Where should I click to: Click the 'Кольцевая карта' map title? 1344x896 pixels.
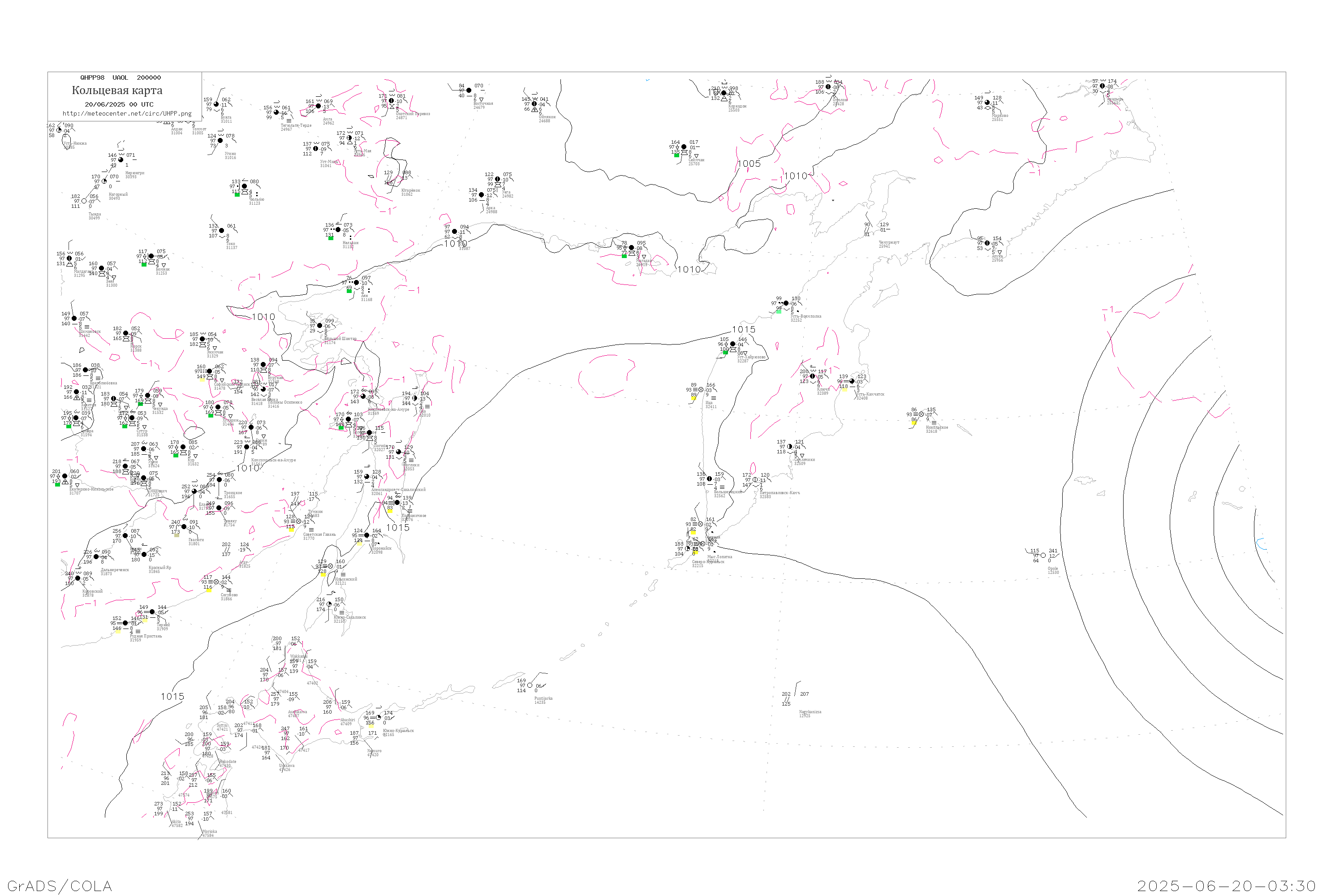point(117,90)
